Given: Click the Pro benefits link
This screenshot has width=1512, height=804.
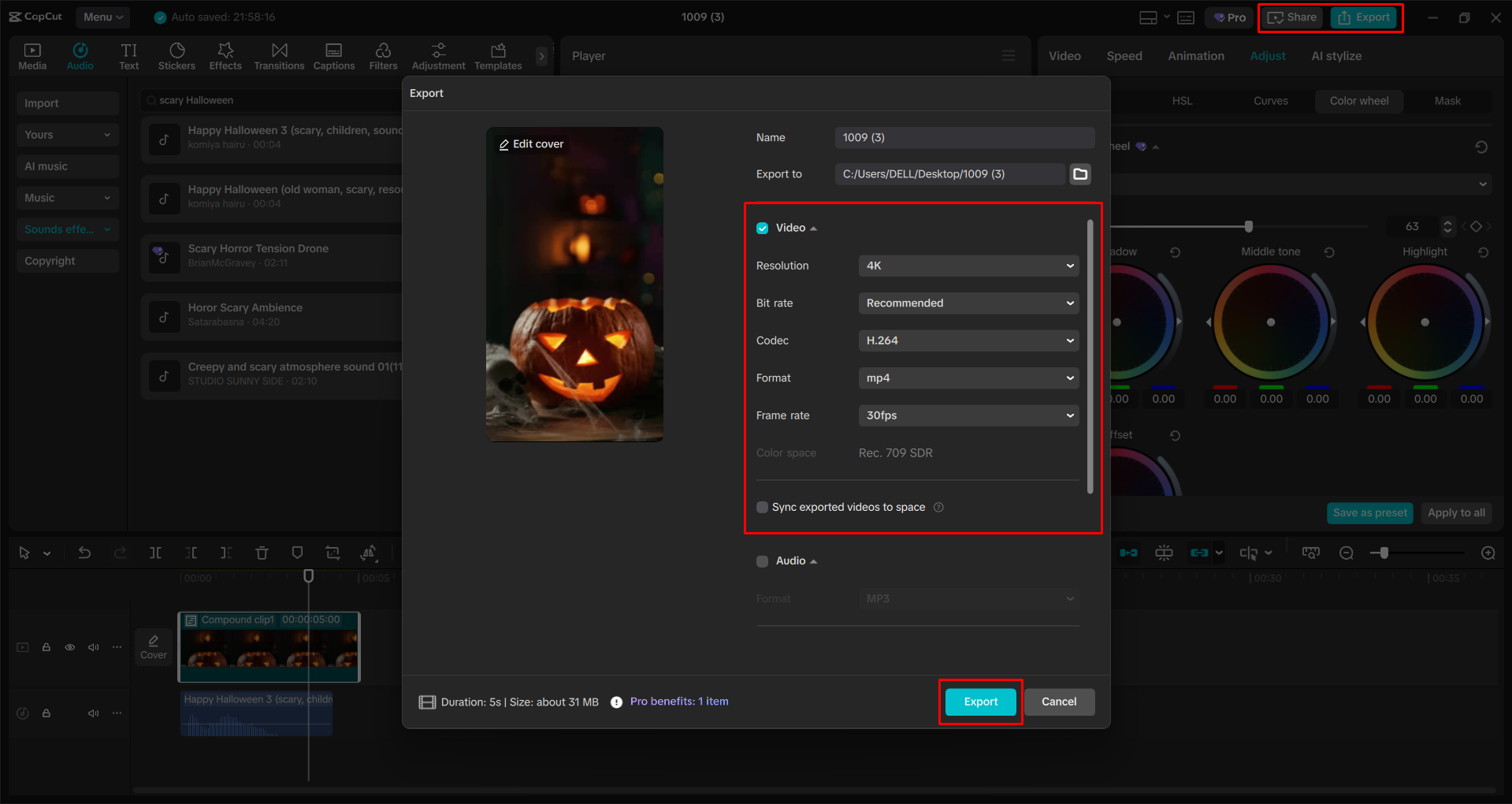Looking at the screenshot, I should click(x=678, y=702).
